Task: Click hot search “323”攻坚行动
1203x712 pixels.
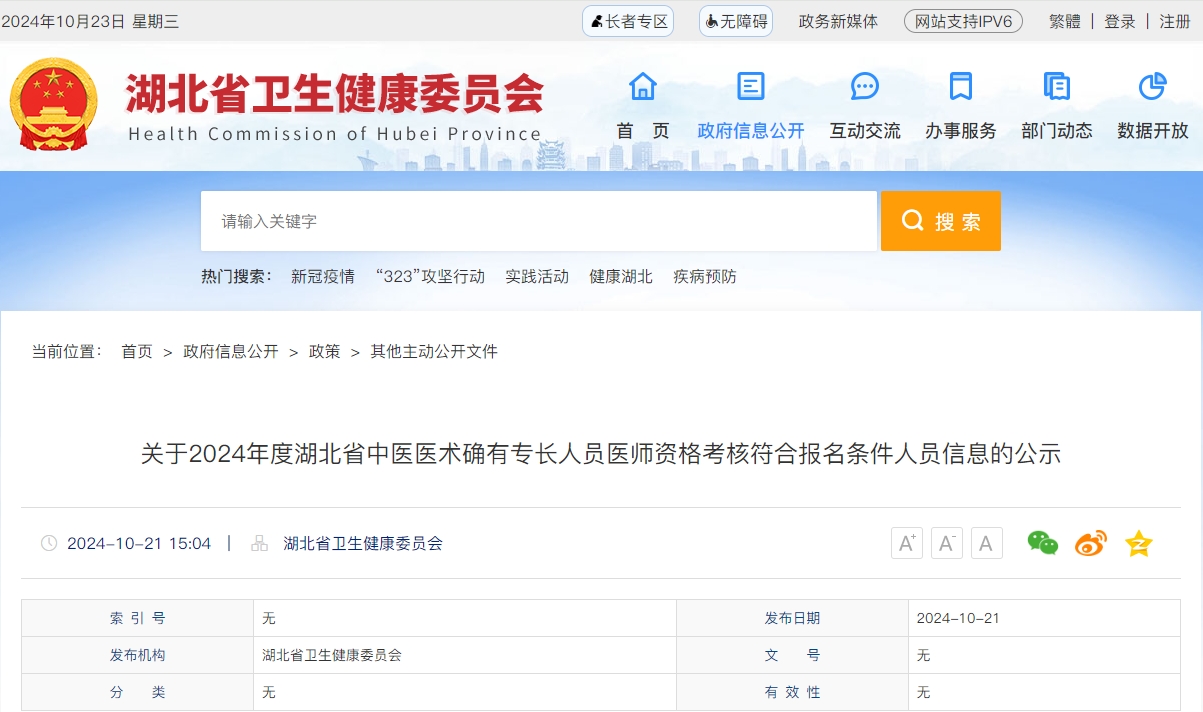Action: pyautogui.click(x=430, y=277)
